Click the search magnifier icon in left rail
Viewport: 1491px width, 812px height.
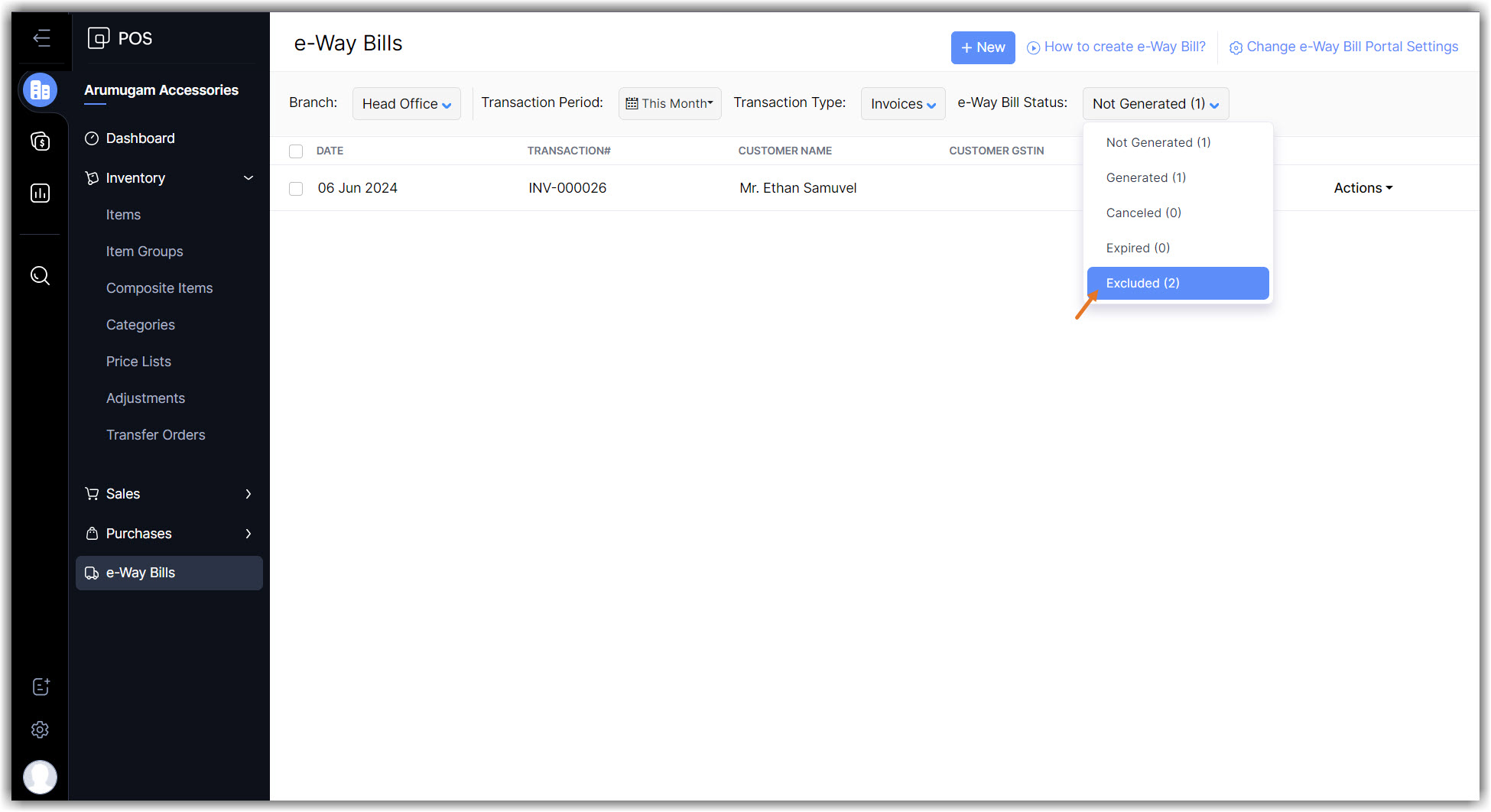[41, 276]
